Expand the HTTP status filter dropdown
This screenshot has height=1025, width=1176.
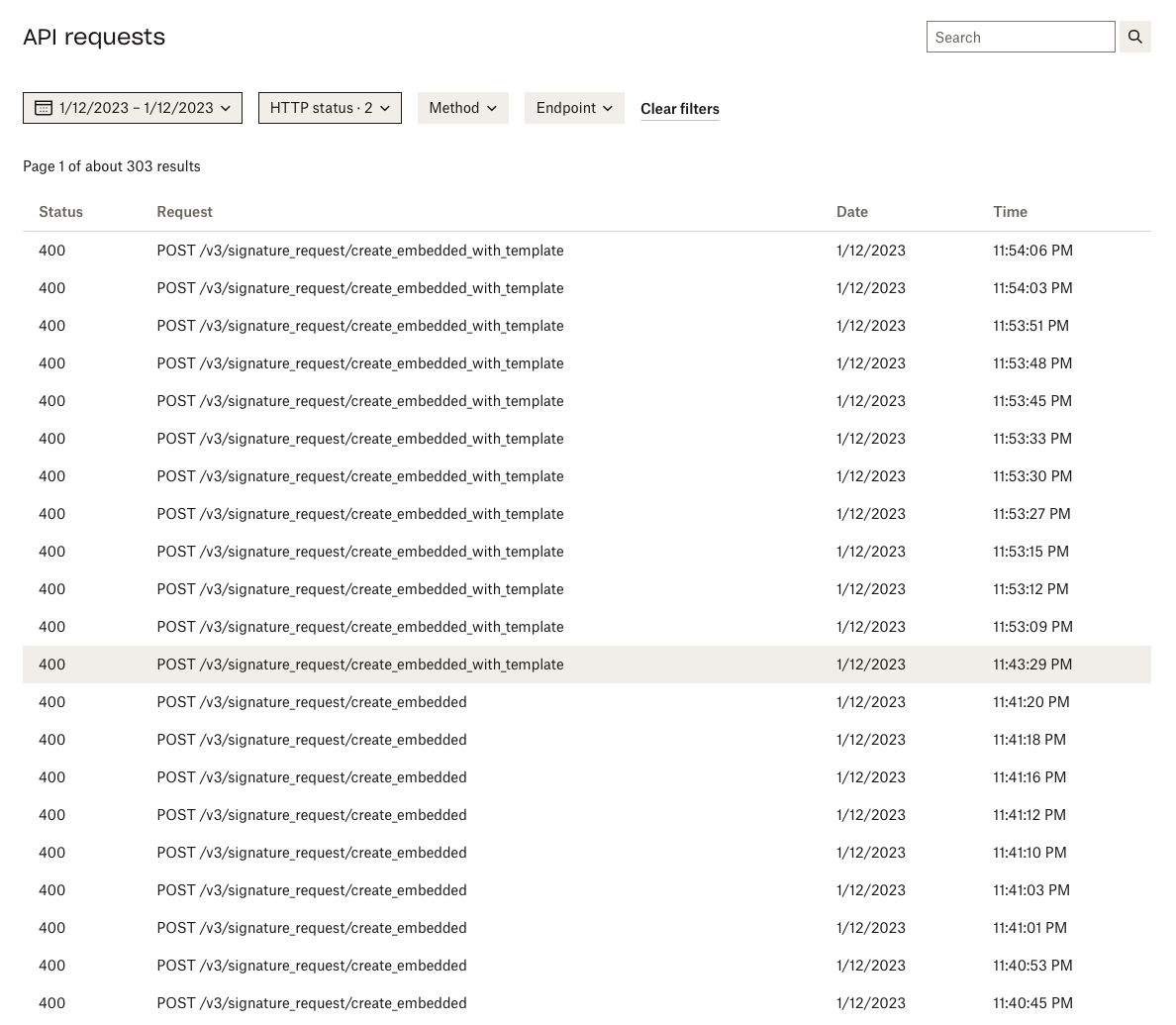pos(330,107)
